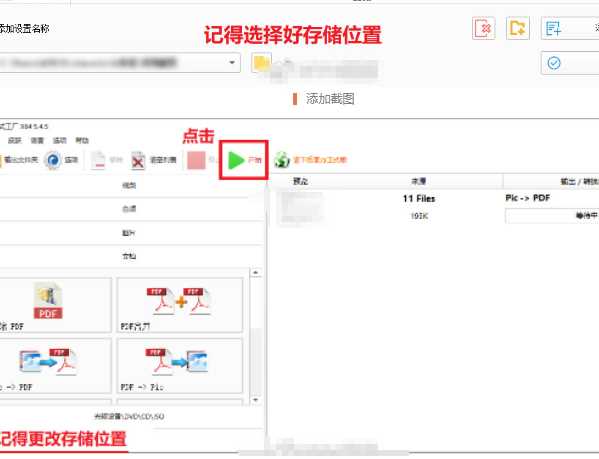
Task: Click the red delete-file icon
Action: [484, 28]
